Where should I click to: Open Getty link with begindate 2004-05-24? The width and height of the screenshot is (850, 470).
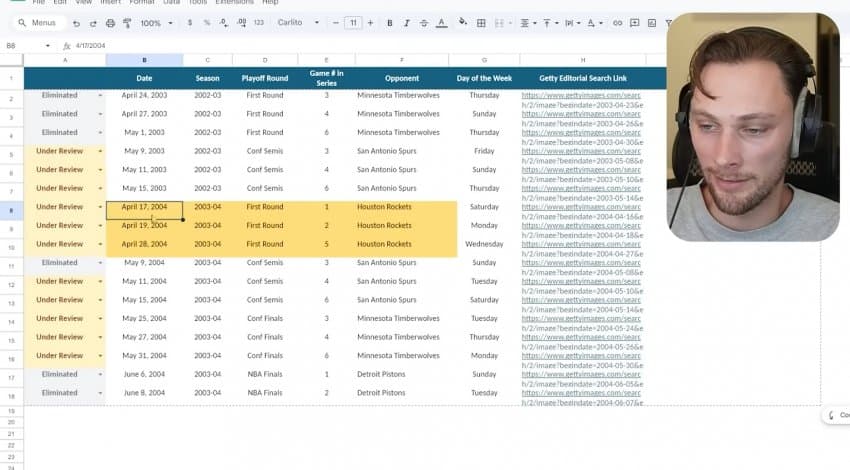tap(582, 323)
